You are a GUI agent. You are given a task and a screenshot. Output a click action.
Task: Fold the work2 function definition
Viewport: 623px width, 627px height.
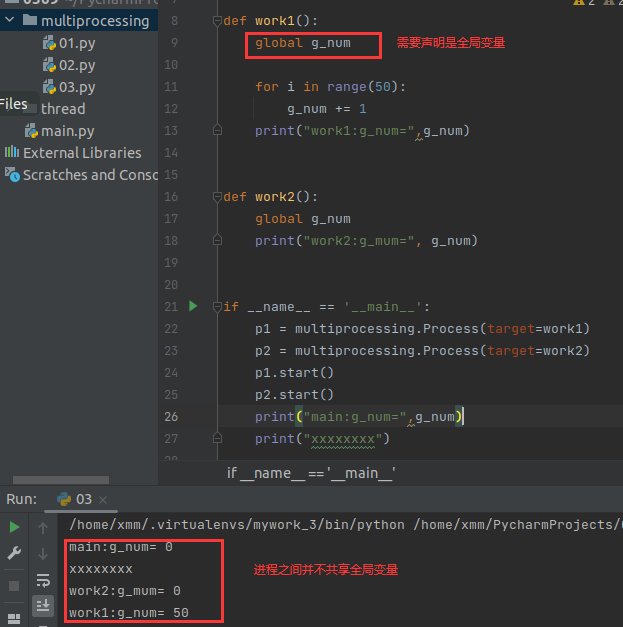217,196
